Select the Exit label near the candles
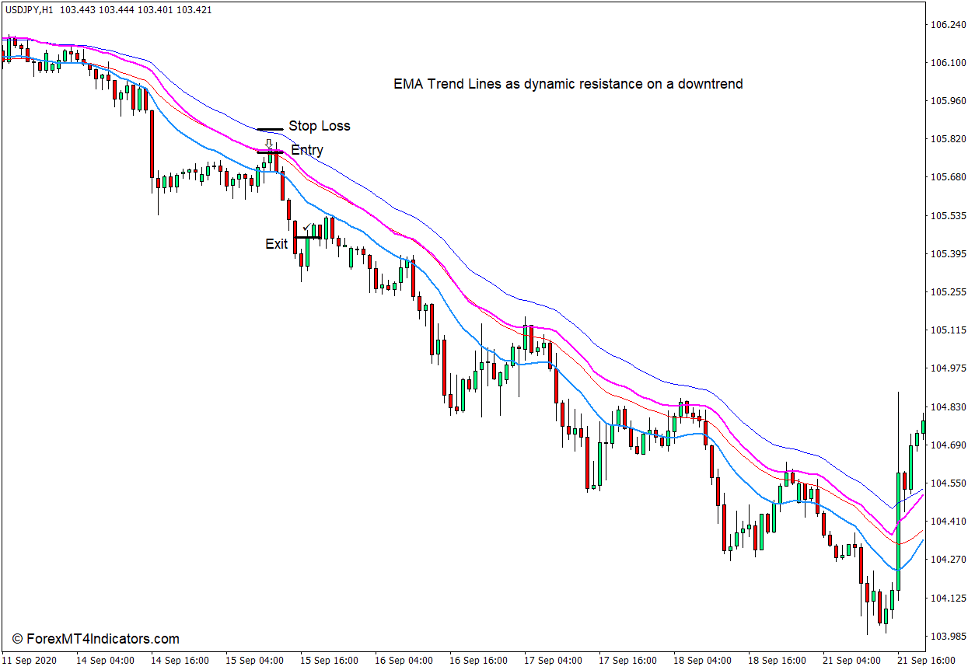 [275, 244]
